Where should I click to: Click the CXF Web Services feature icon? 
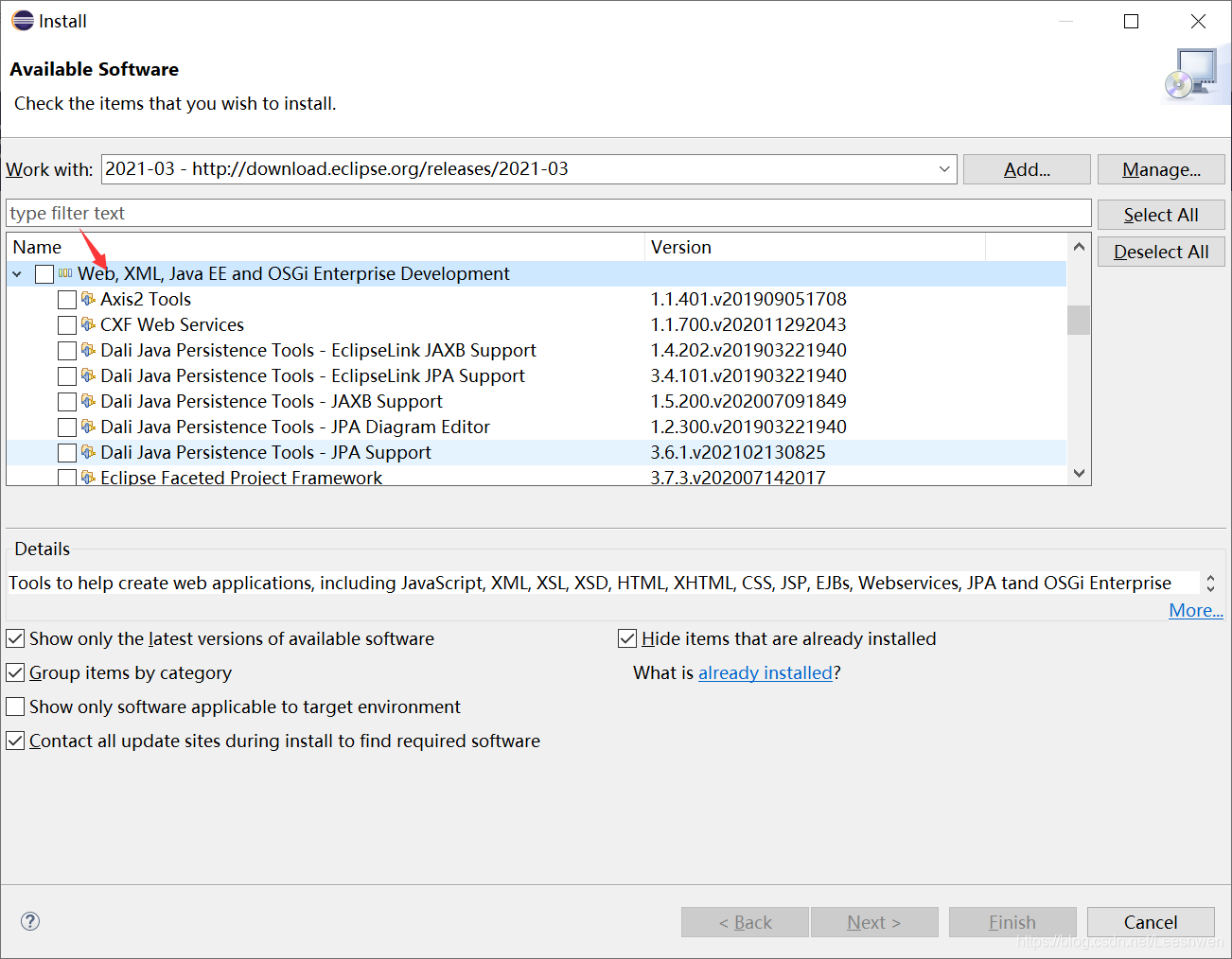(x=88, y=324)
